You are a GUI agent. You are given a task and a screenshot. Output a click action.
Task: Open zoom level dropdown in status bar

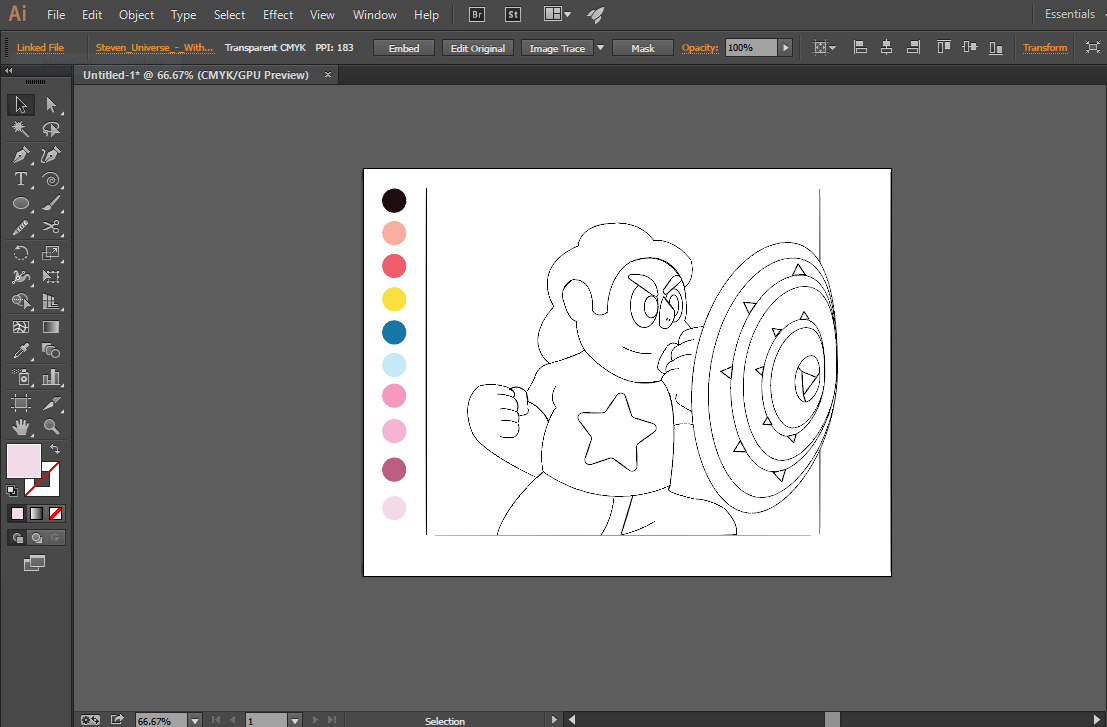point(195,721)
